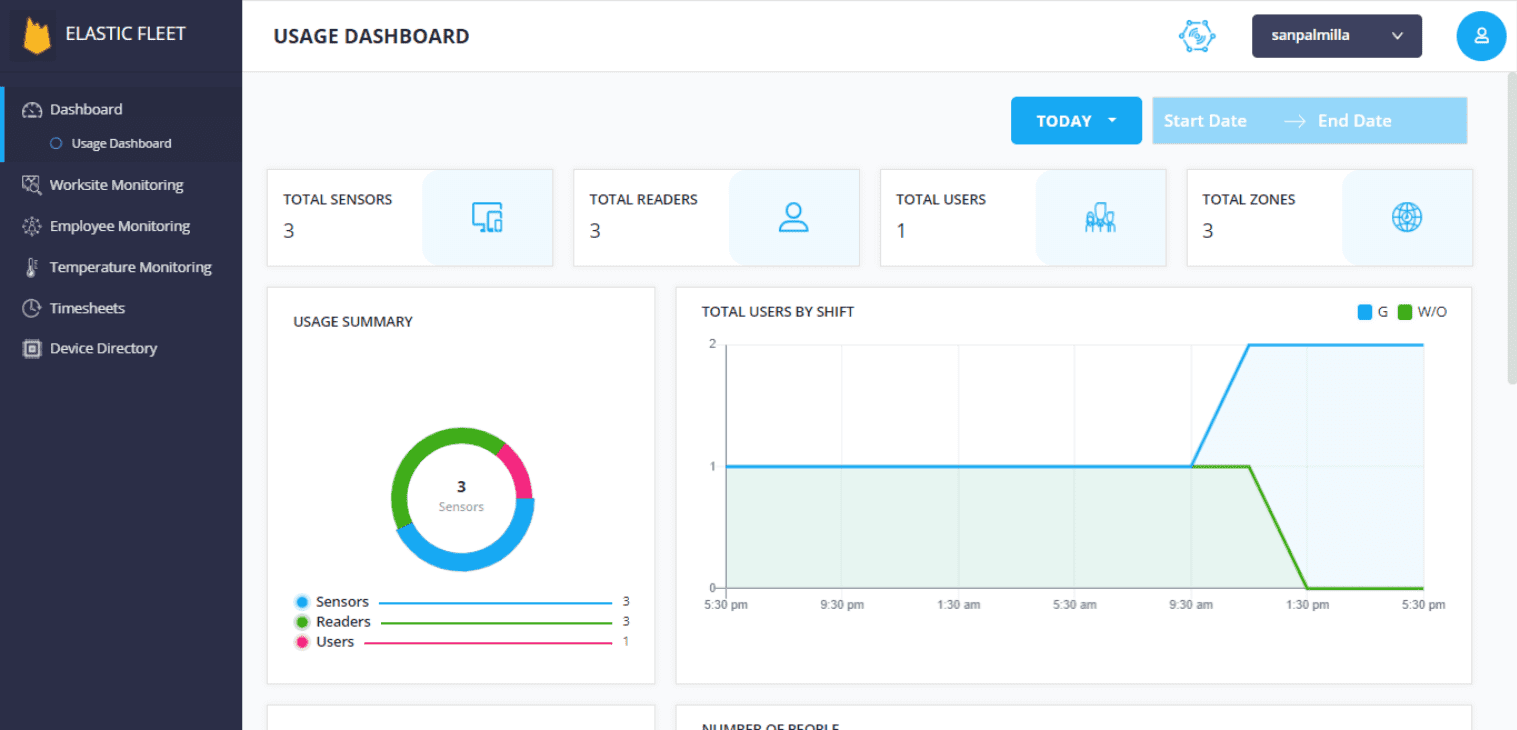Expand the sanpalmilla account dropdown
1517x730 pixels.
click(1336, 36)
